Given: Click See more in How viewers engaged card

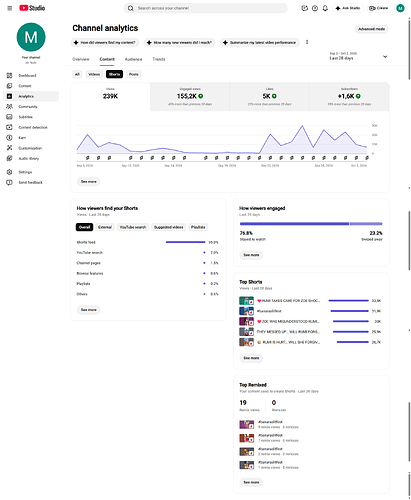Looking at the screenshot, I should click(x=251, y=255).
